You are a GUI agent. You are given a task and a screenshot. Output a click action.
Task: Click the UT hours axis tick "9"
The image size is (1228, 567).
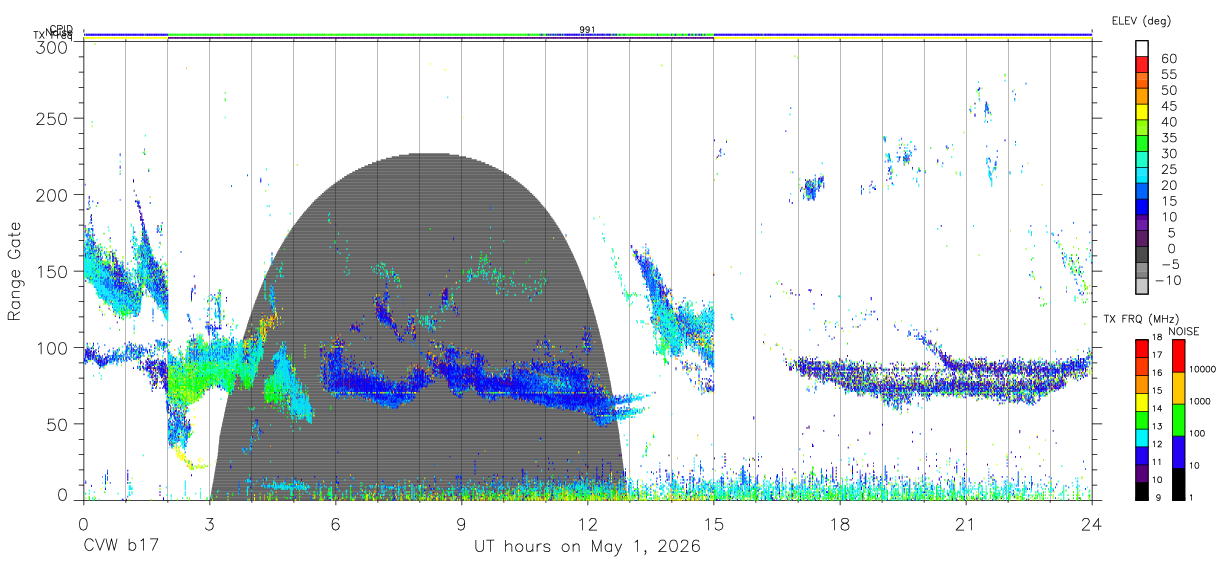tap(461, 524)
